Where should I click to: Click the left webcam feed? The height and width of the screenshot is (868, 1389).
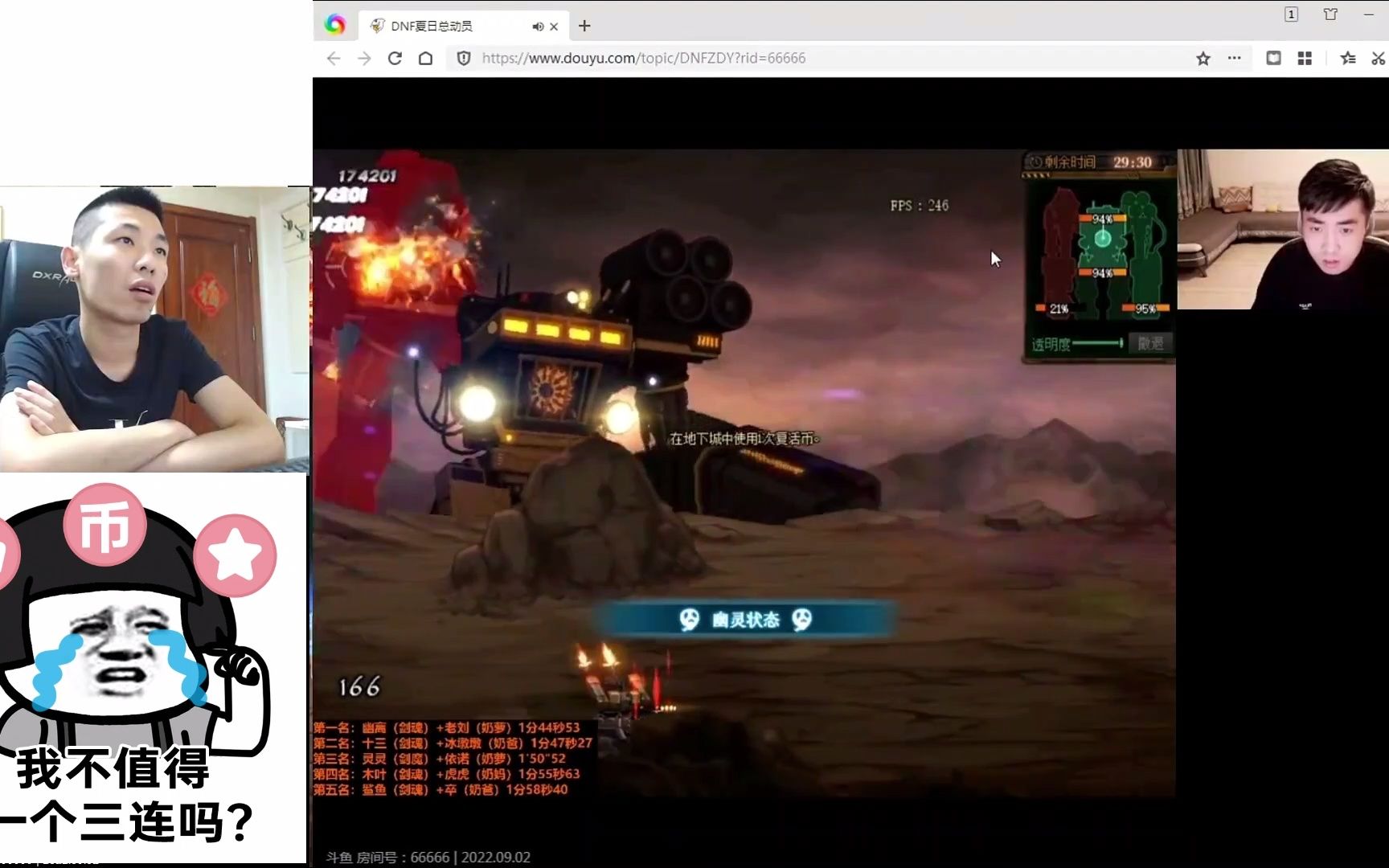154,330
